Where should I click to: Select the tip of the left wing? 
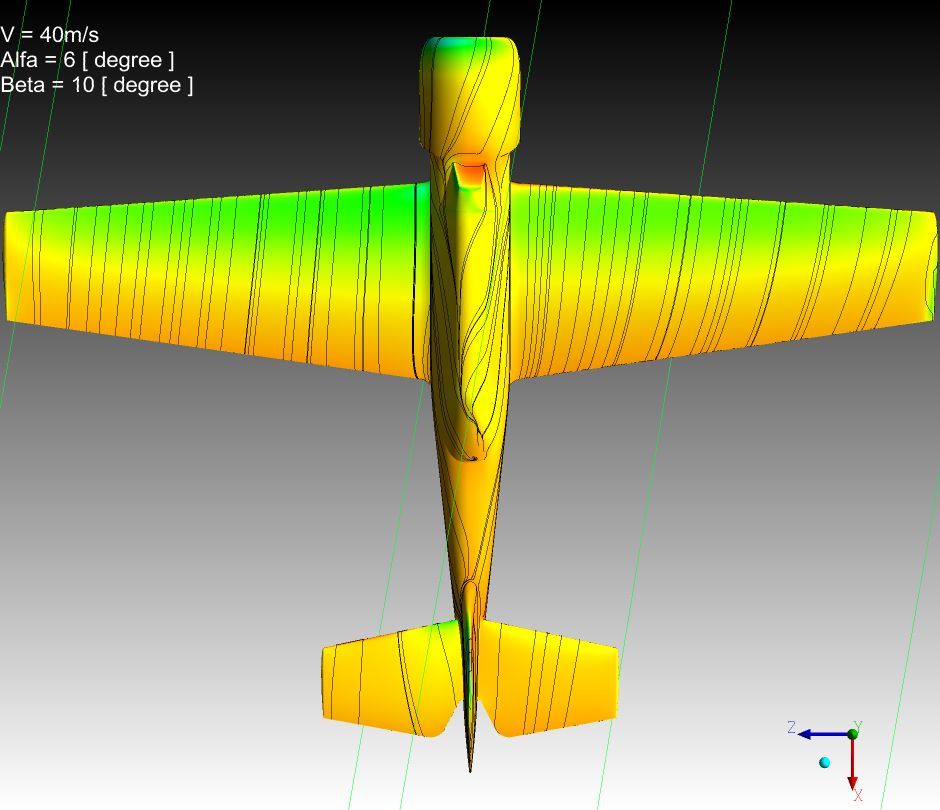click(x=15, y=265)
